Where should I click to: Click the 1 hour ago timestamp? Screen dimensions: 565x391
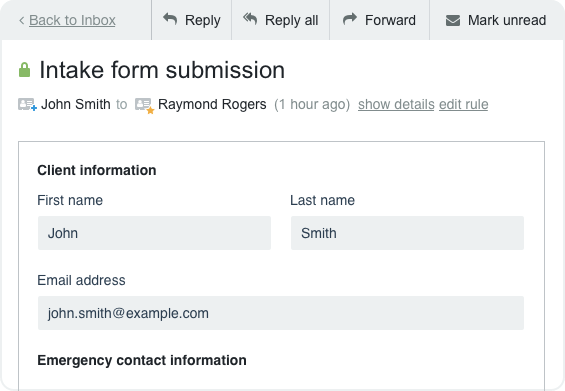coord(312,105)
